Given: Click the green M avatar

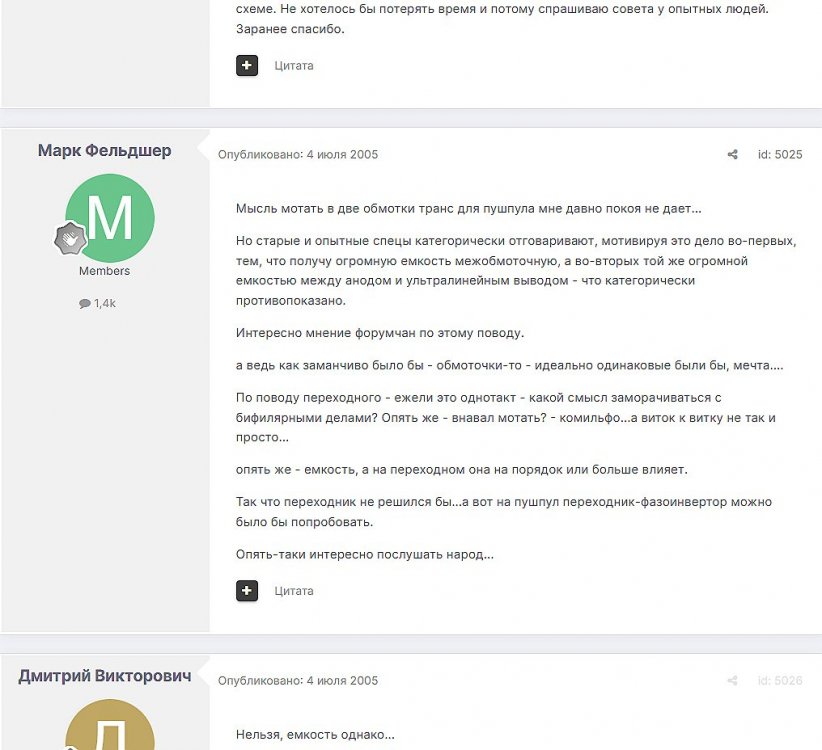Looking at the screenshot, I should (110, 218).
